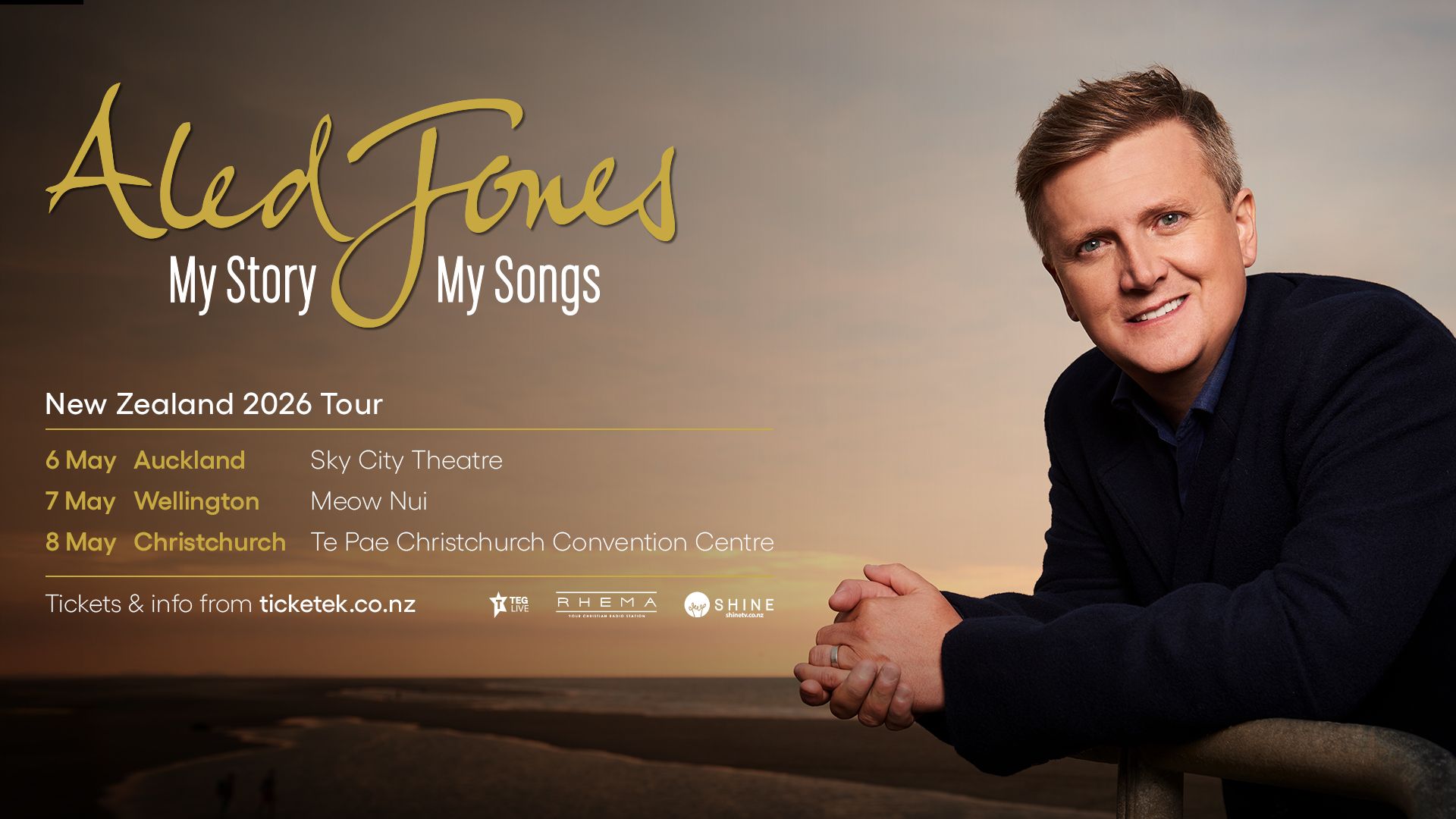Select the 6 May date
Image resolution: width=1456 pixels, height=819 pixels.
click(x=80, y=460)
